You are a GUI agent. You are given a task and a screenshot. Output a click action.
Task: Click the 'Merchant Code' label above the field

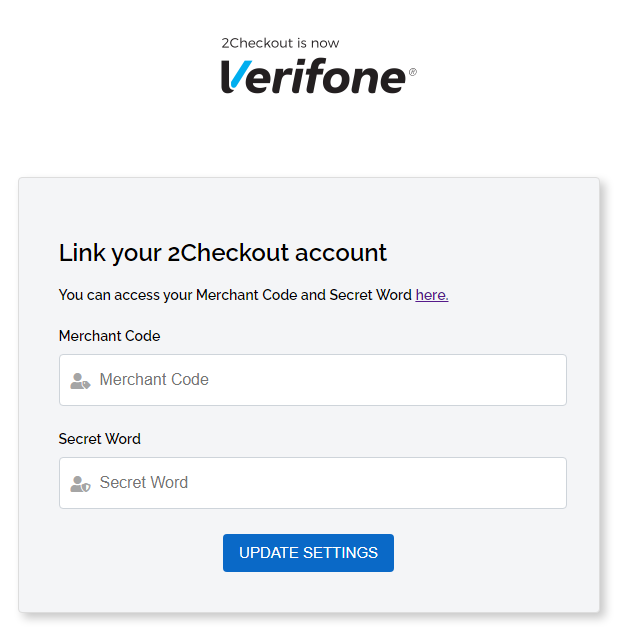pyautogui.click(x=109, y=336)
